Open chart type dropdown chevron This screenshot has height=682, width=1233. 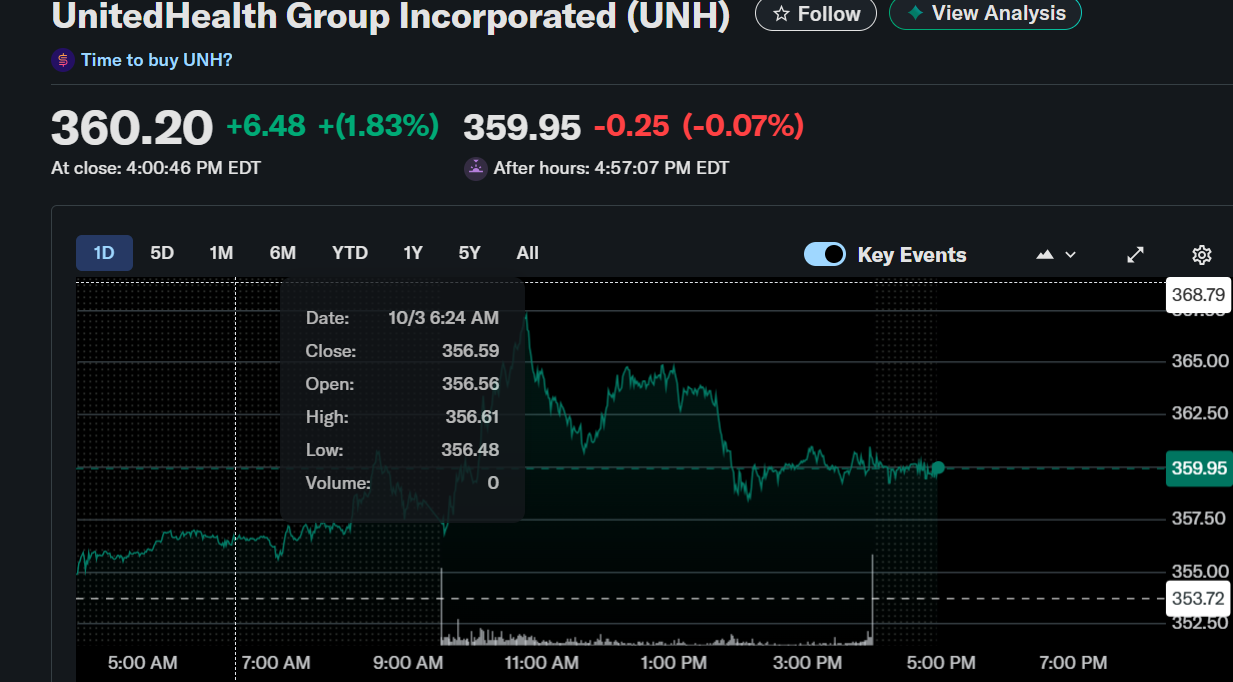pos(1071,254)
